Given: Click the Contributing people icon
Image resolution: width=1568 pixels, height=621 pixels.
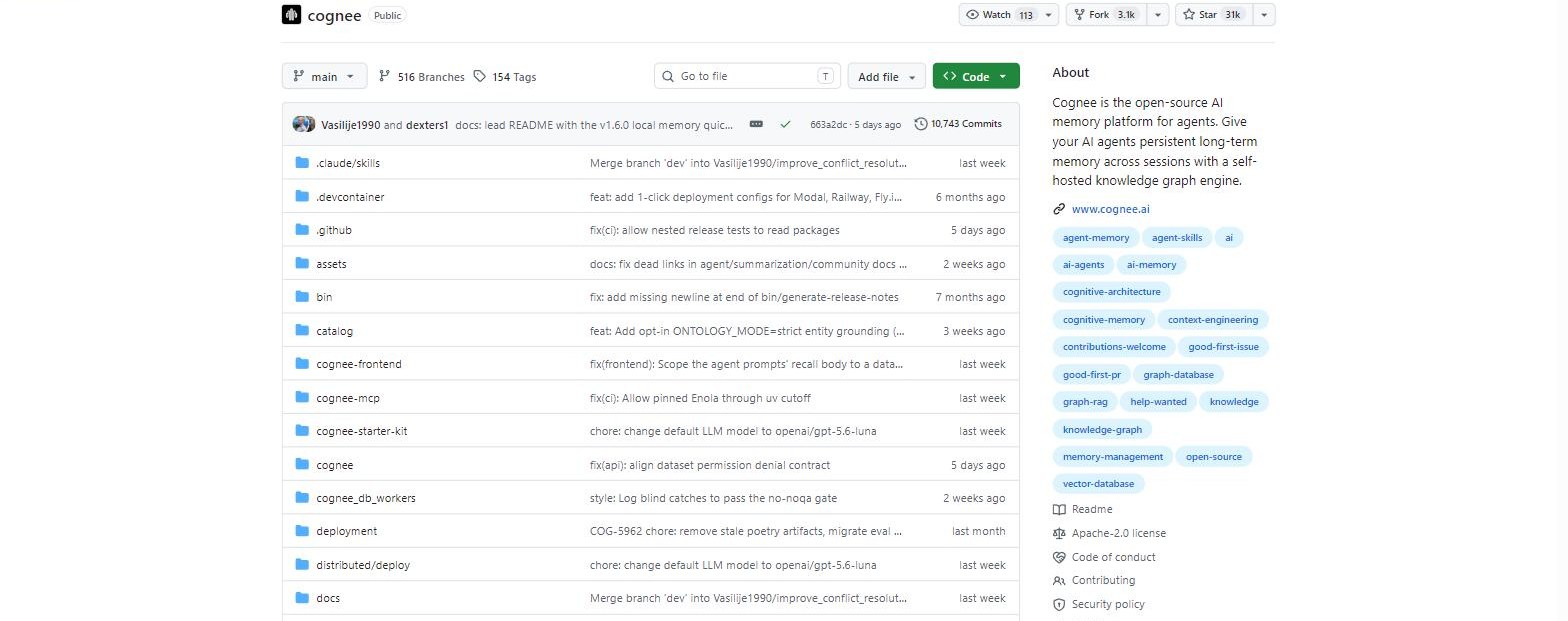Looking at the screenshot, I should point(1059,581).
